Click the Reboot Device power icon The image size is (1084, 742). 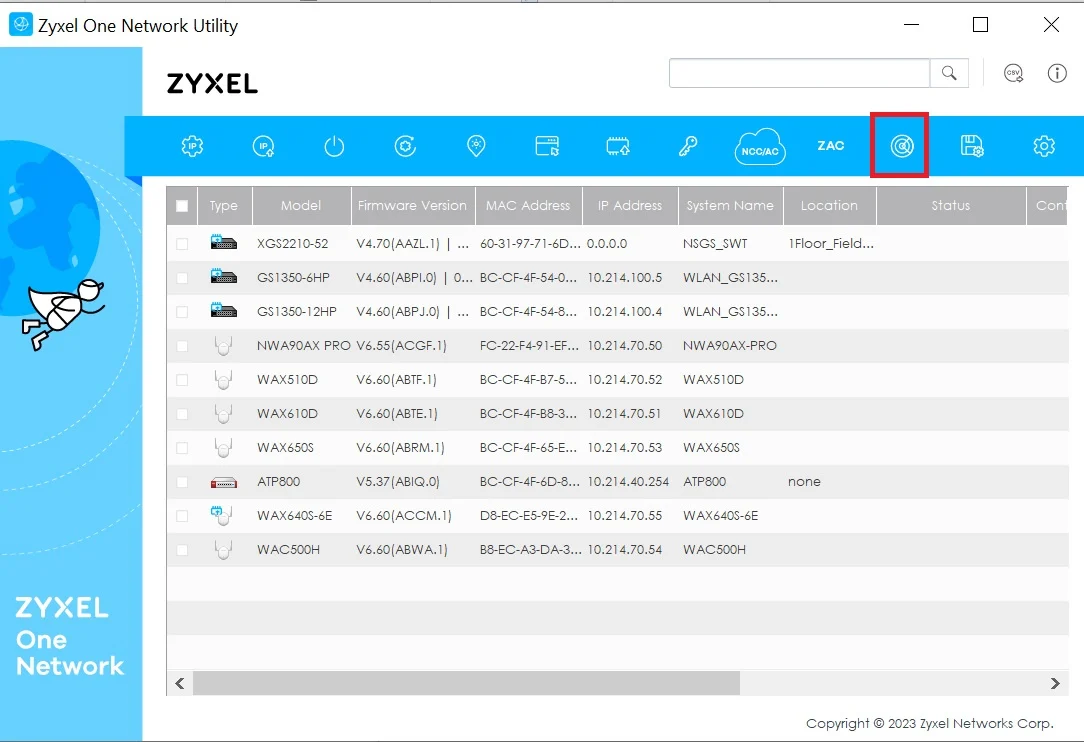click(334, 146)
